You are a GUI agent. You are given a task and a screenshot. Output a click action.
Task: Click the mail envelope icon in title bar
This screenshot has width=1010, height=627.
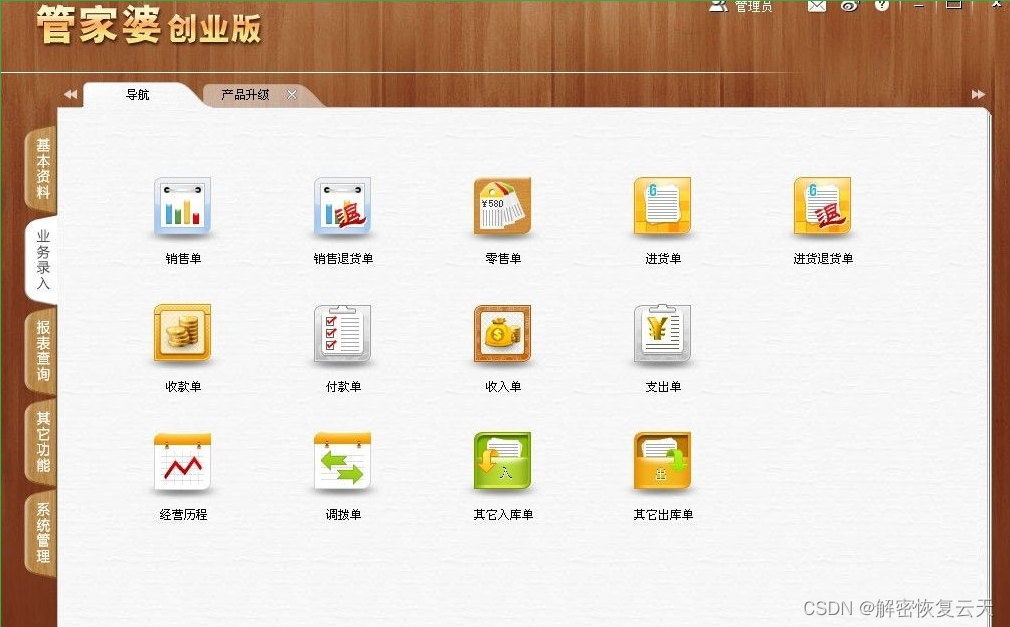click(x=817, y=6)
